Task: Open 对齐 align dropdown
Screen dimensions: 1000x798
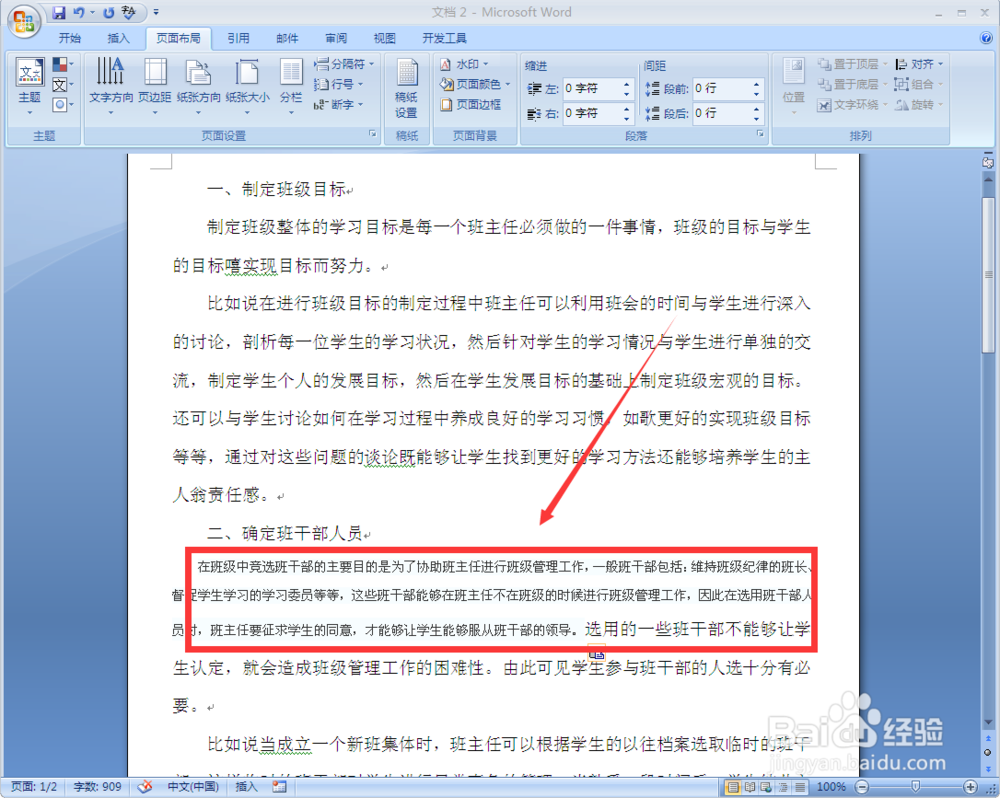Action: click(919, 64)
